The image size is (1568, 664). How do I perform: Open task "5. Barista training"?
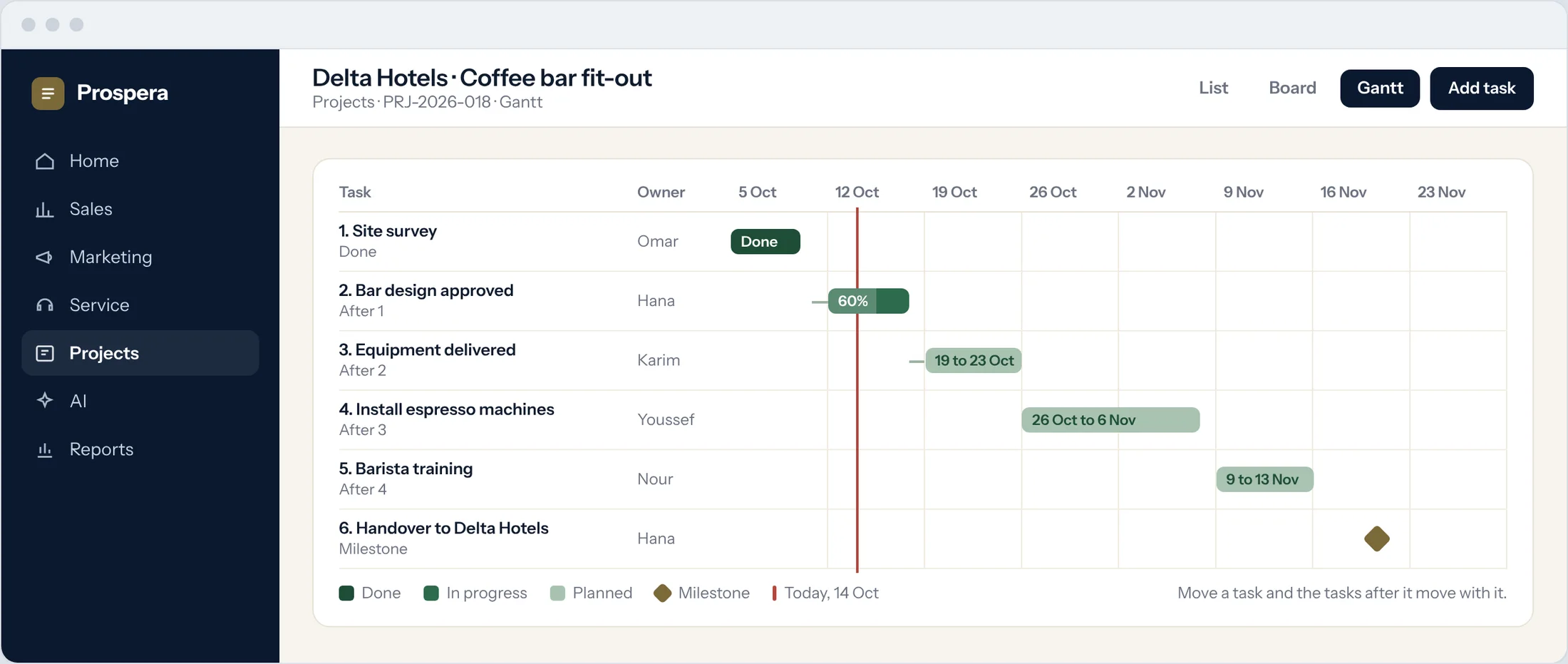tap(406, 469)
